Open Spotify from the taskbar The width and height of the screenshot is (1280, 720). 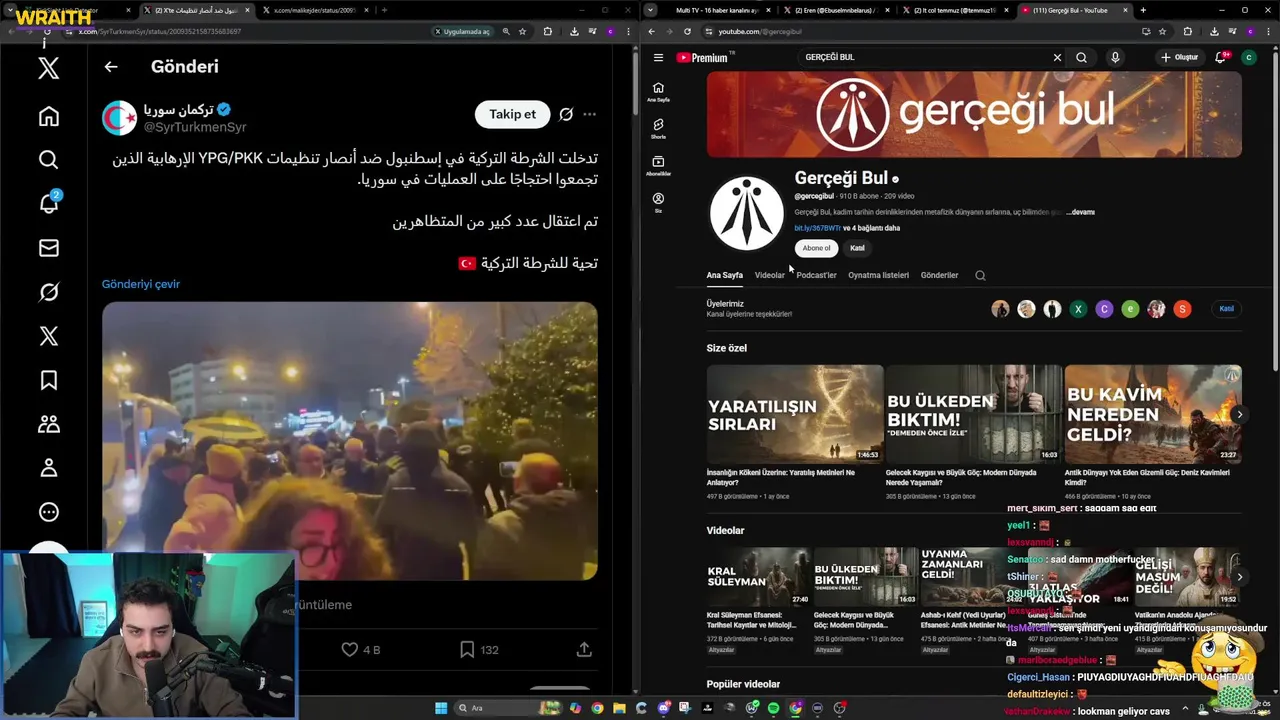click(x=773, y=708)
